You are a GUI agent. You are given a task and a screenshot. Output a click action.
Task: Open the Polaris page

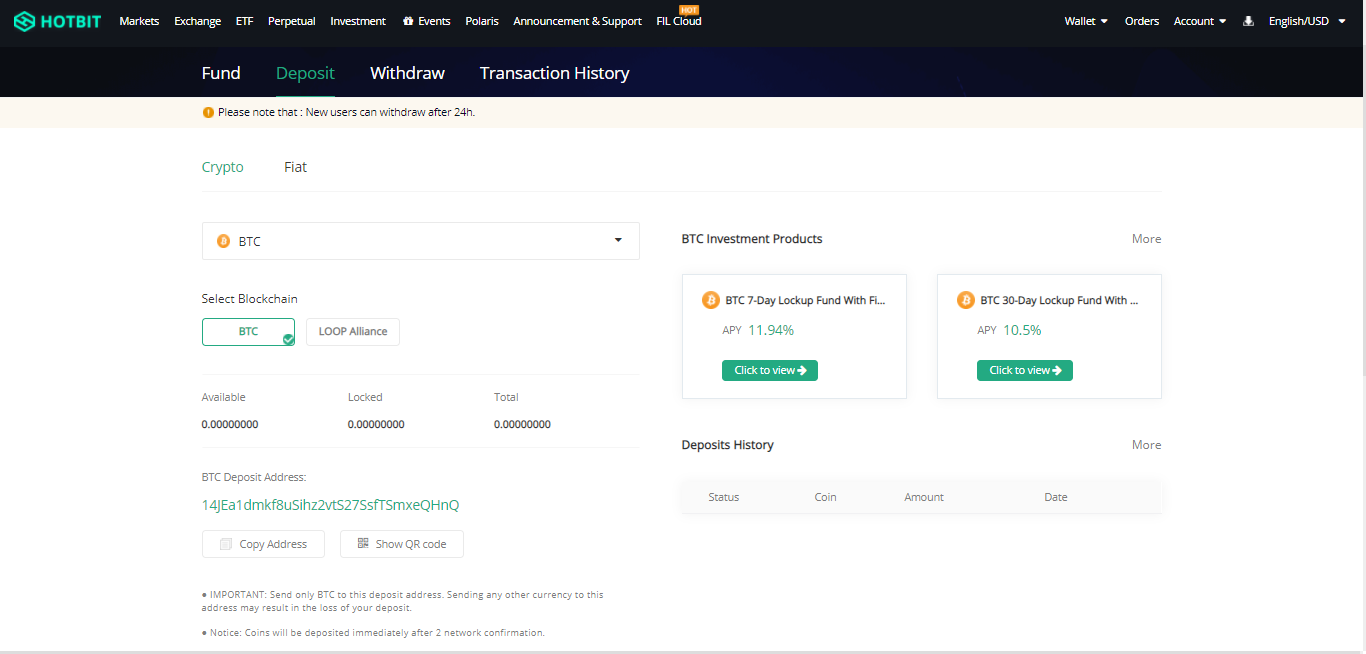click(482, 21)
